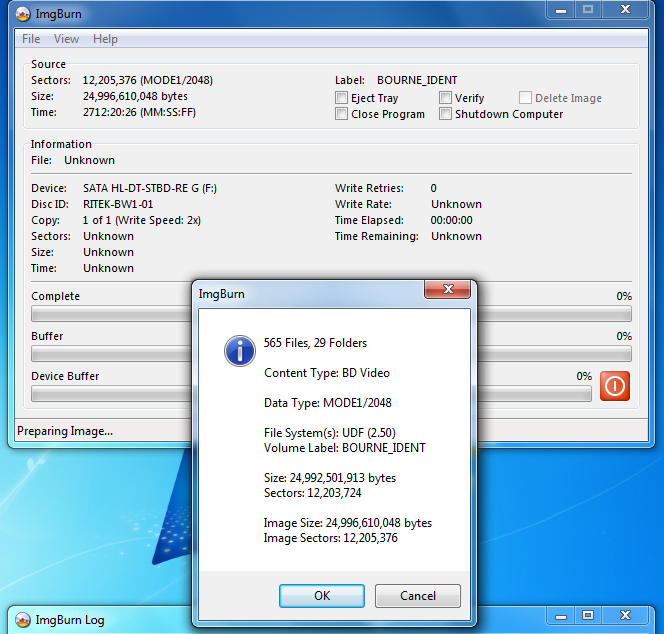Click the ImgBurn title bar disc icon
664x634 pixels.
[23, 14]
